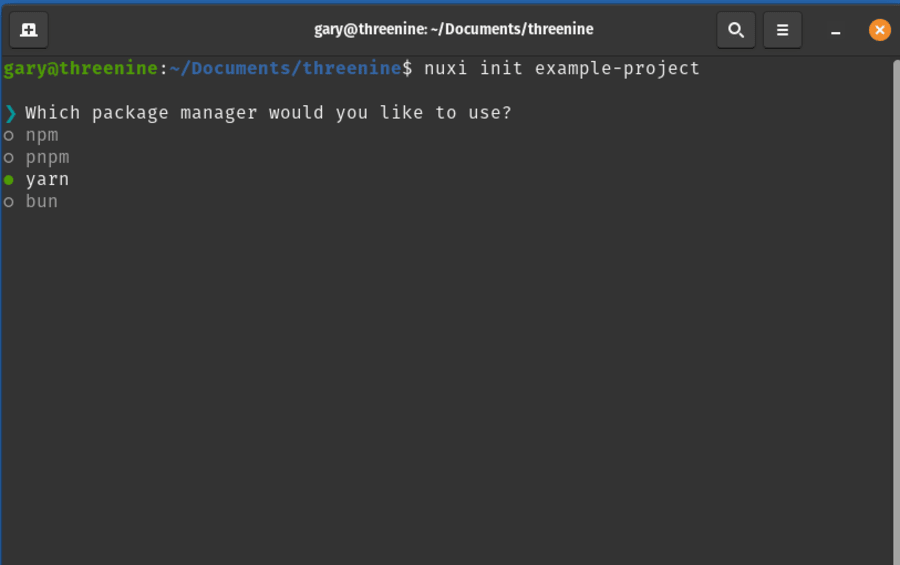Click the cyan prompt chevron
The width and height of the screenshot is (900, 565).
click(10, 113)
